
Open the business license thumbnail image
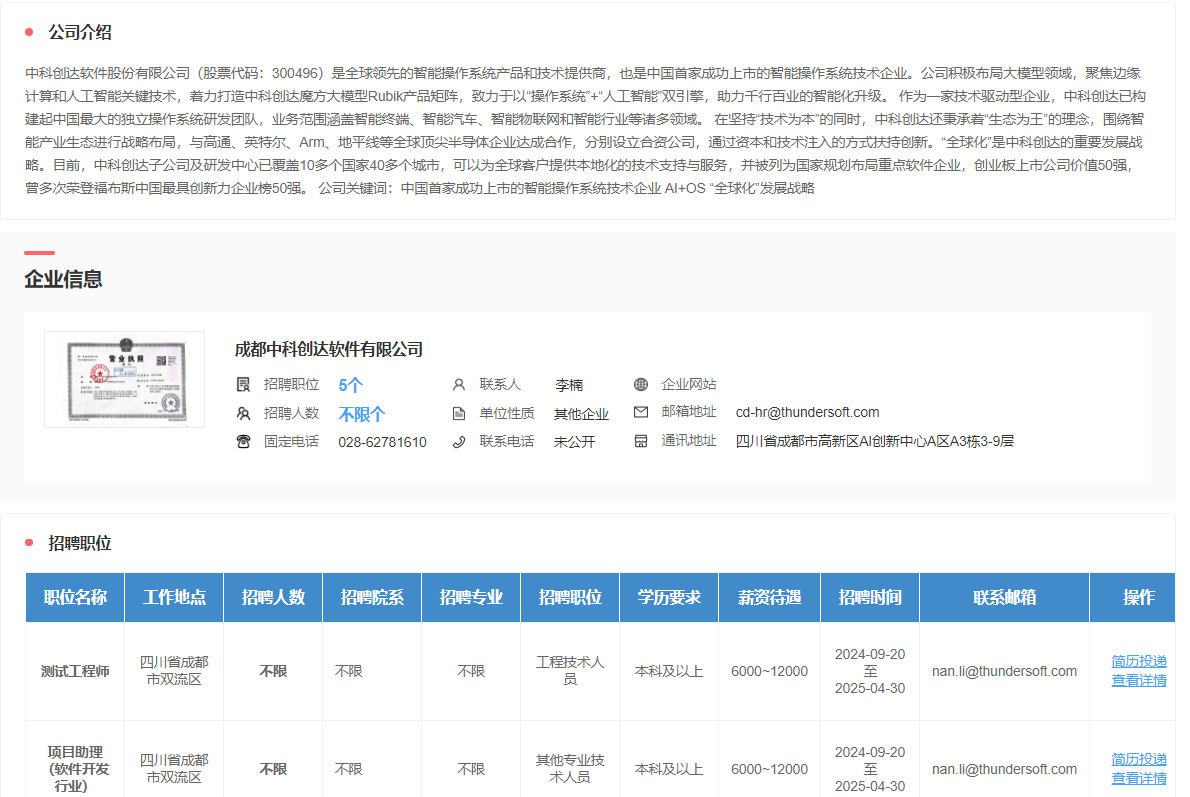(124, 380)
